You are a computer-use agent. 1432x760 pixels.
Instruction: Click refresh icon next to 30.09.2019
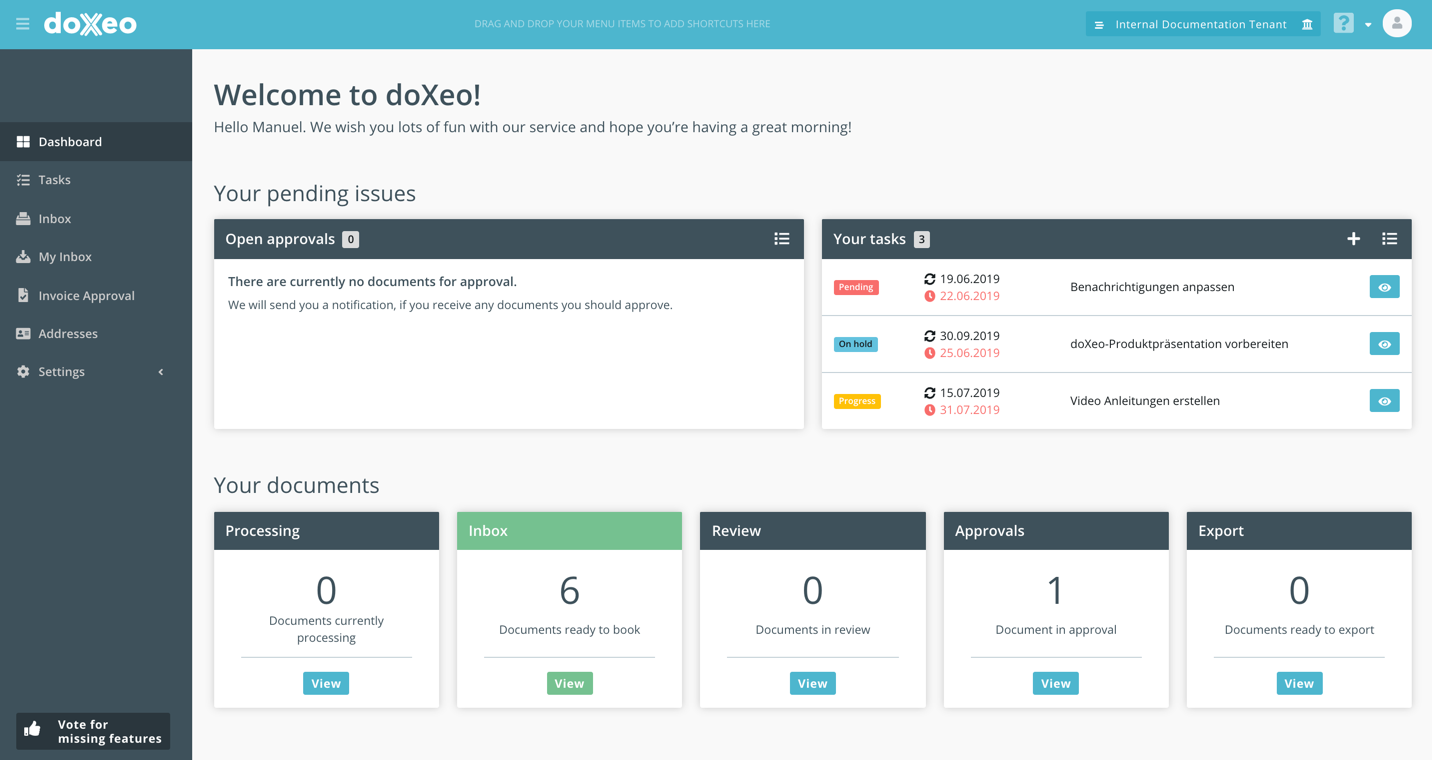point(930,336)
